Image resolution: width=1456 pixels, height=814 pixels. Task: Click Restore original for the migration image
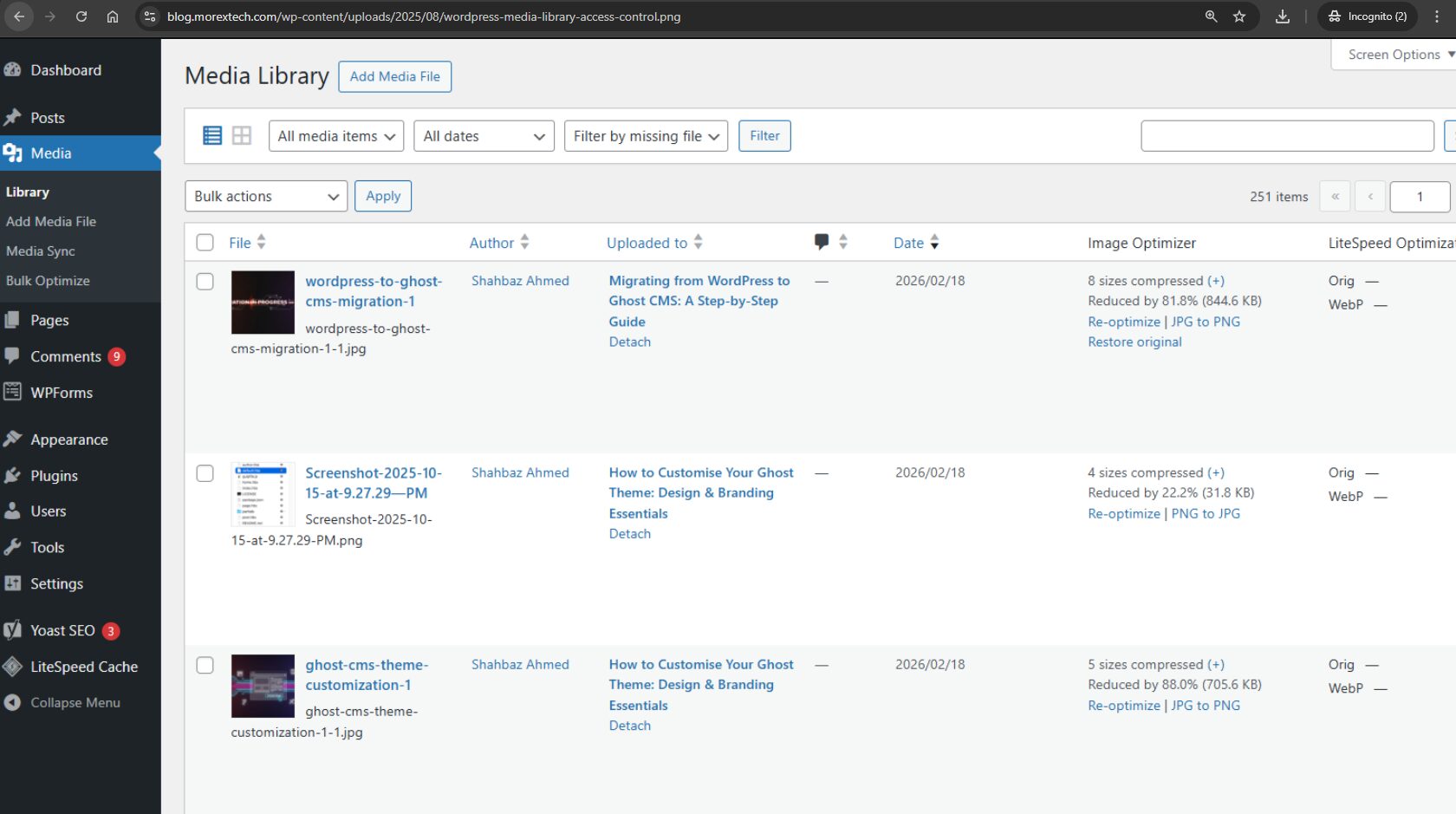pos(1134,342)
